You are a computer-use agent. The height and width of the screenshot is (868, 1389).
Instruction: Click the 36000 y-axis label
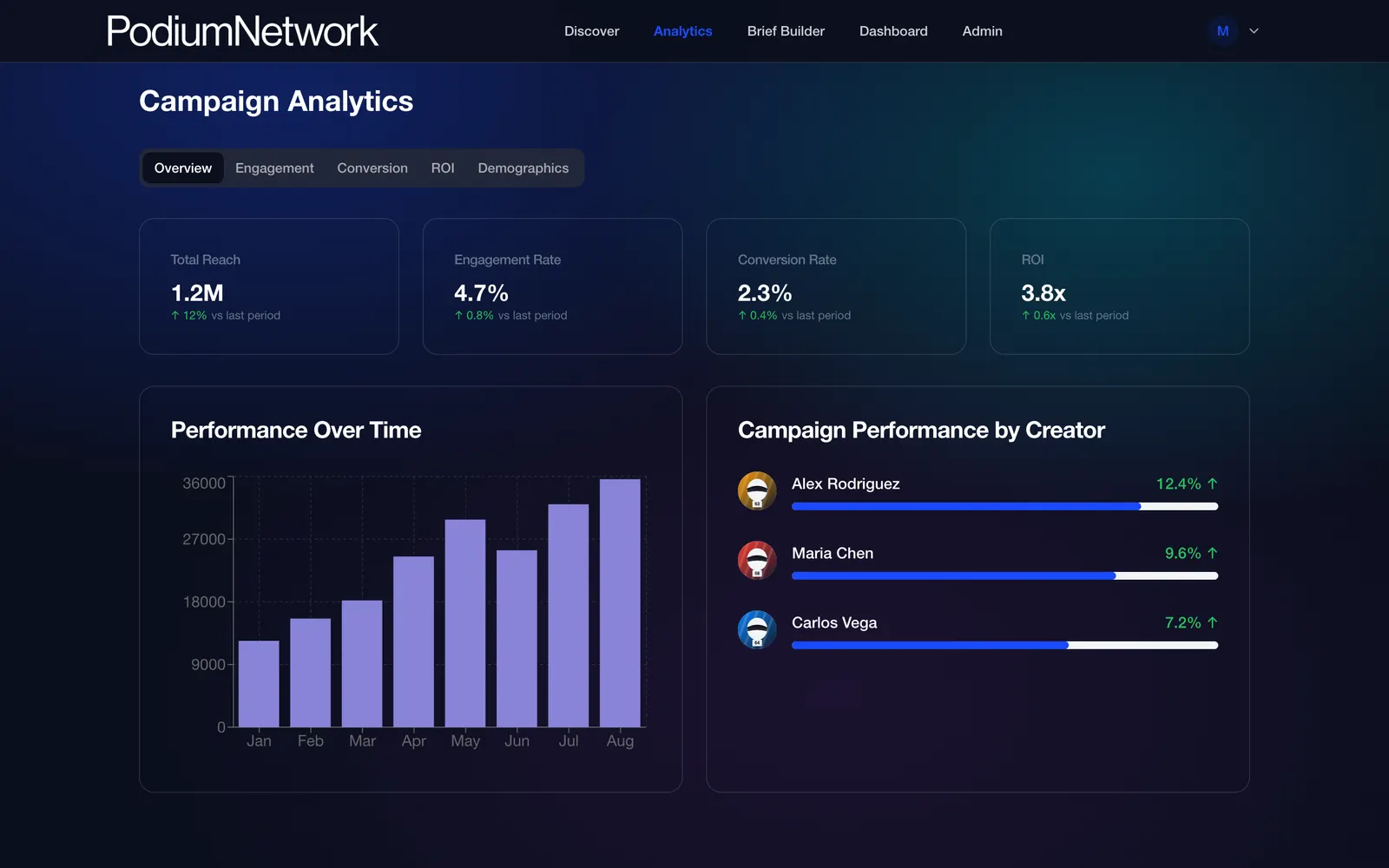tap(204, 483)
